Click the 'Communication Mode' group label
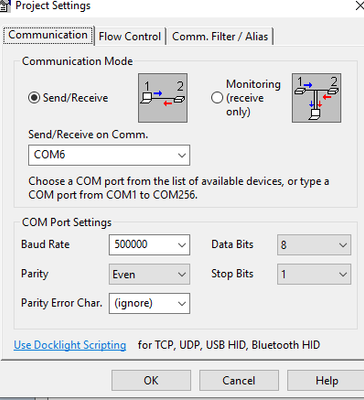Image resolution: width=364 pixels, height=400 pixels. (x=77, y=61)
